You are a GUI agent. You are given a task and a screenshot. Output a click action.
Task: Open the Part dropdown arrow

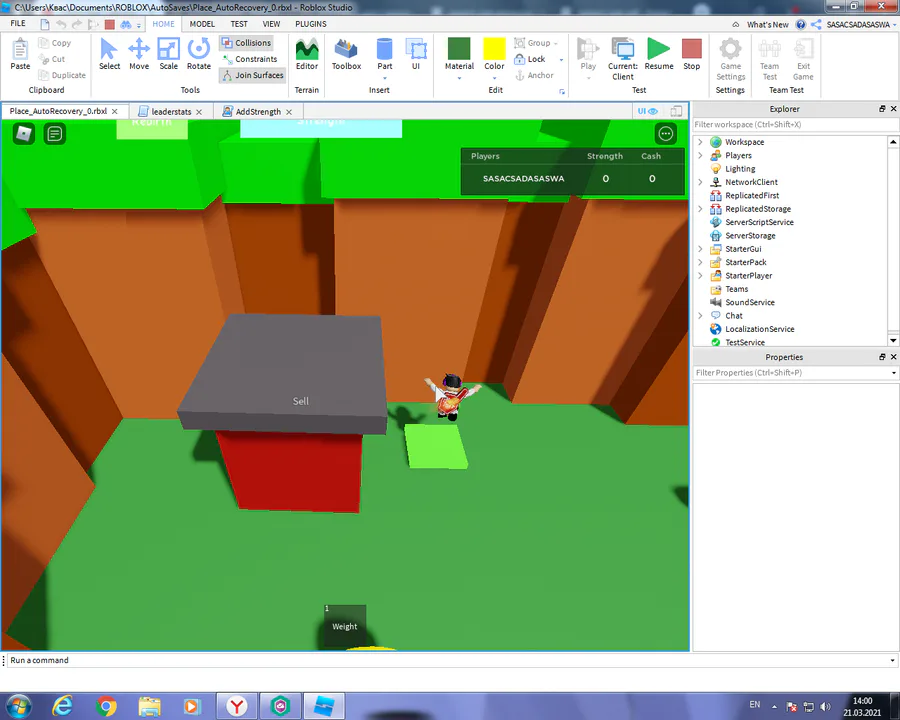385,78
